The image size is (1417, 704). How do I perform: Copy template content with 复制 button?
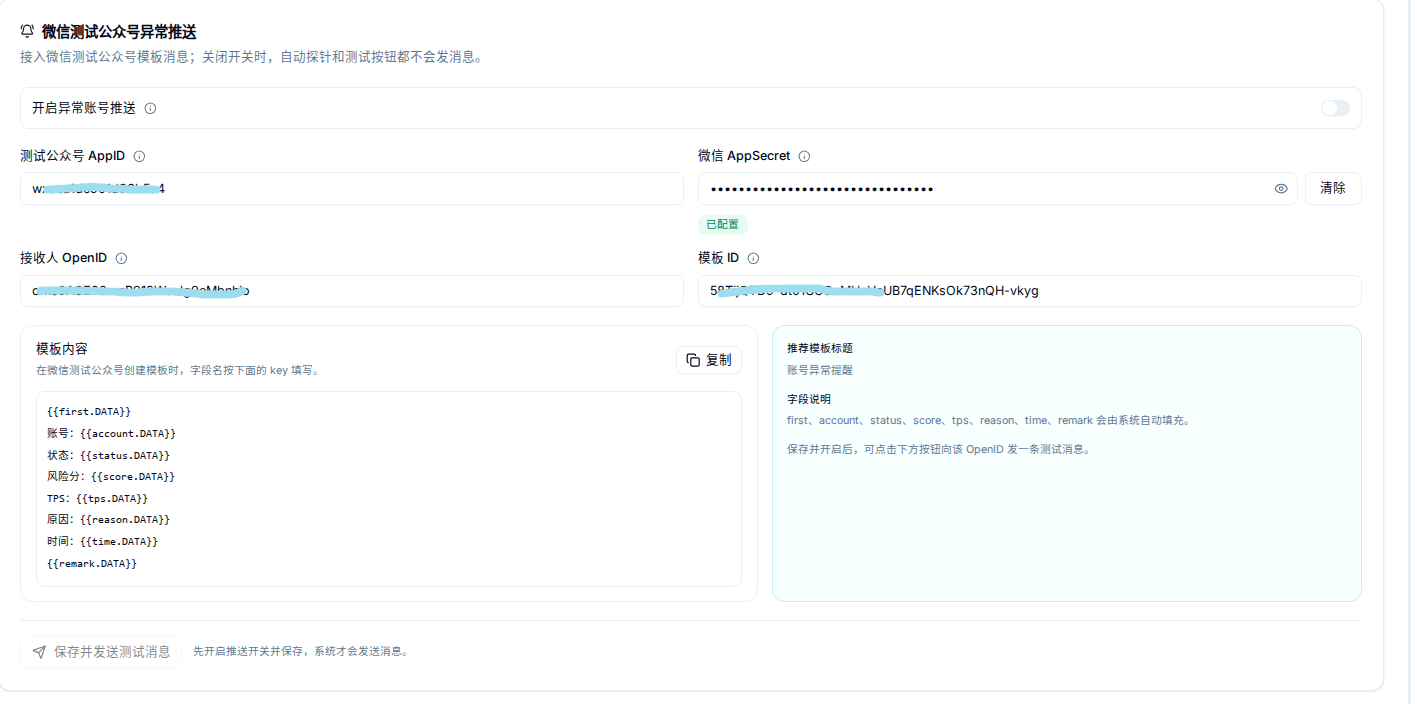tap(709, 360)
